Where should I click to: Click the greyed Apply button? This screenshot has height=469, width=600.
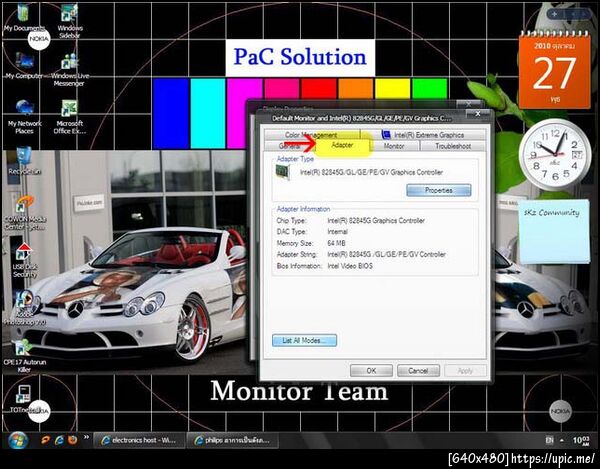[465, 370]
